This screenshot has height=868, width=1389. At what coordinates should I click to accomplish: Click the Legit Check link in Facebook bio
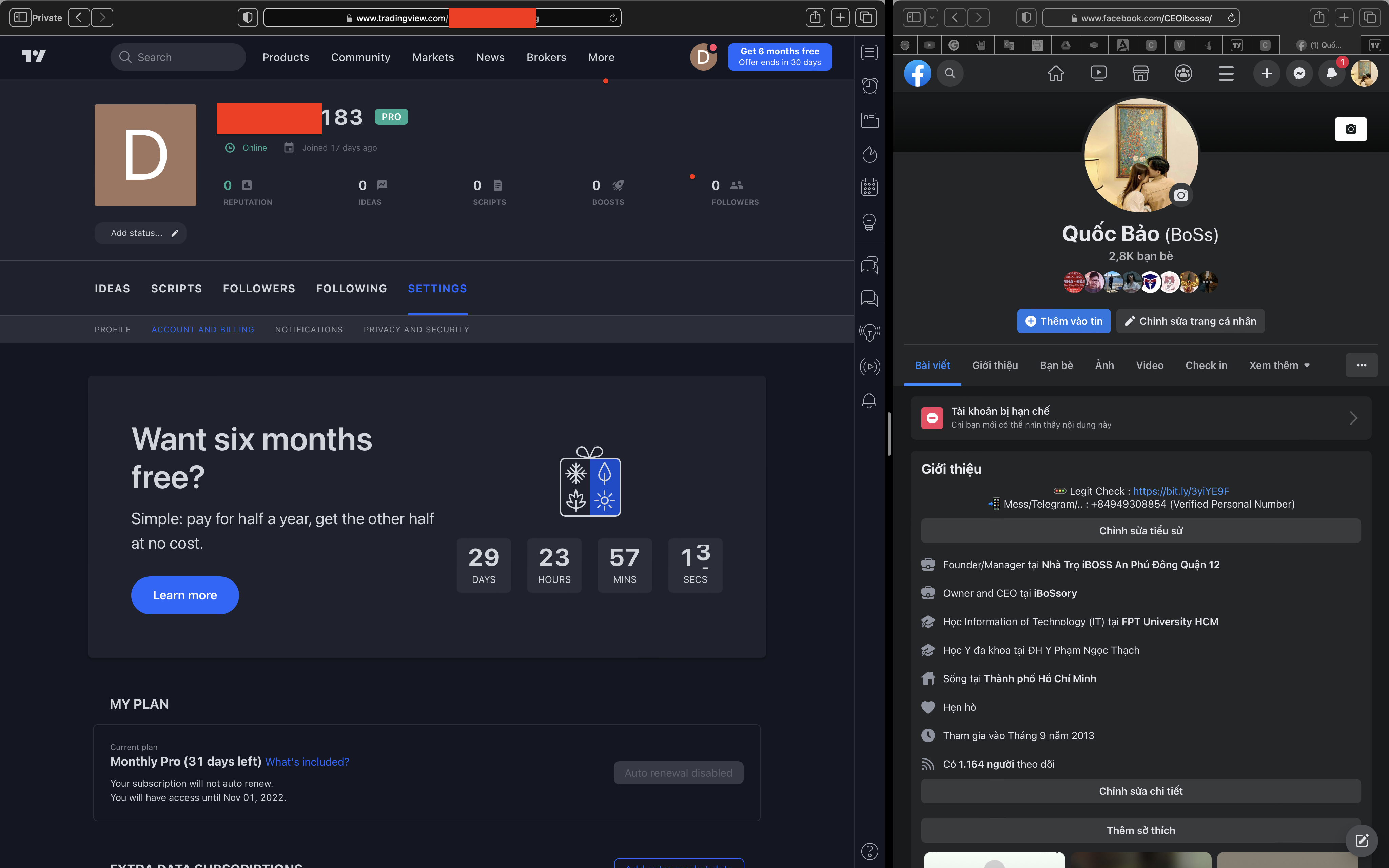pos(1181,491)
